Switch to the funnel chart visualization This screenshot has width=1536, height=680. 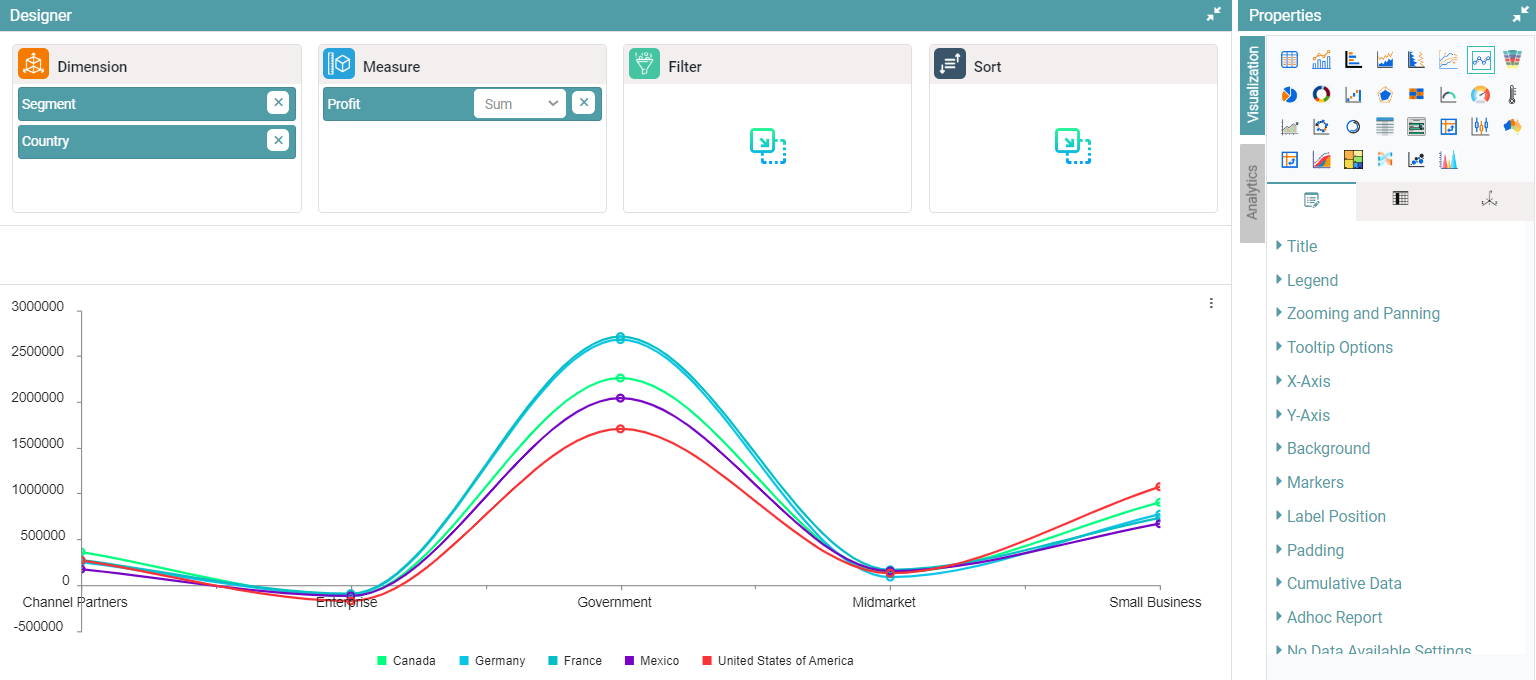click(x=1512, y=60)
